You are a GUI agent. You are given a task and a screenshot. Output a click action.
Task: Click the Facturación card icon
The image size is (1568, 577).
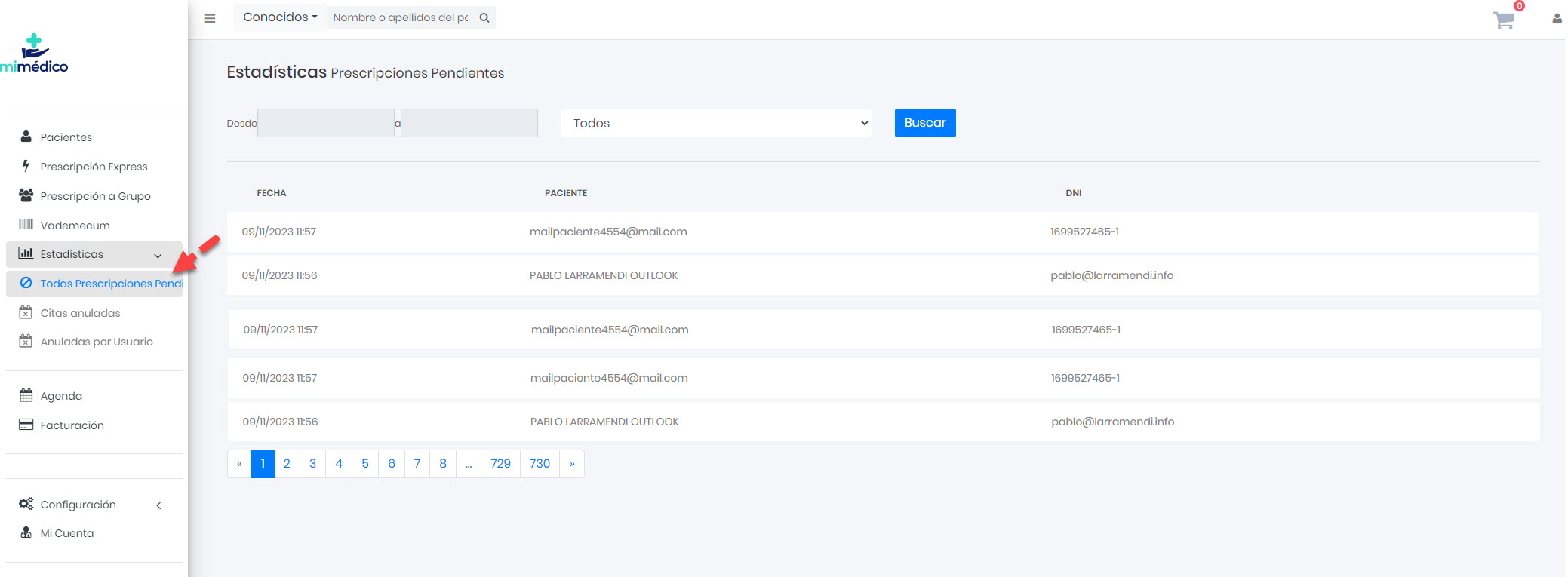pyautogui.click(x=26, y=425)
